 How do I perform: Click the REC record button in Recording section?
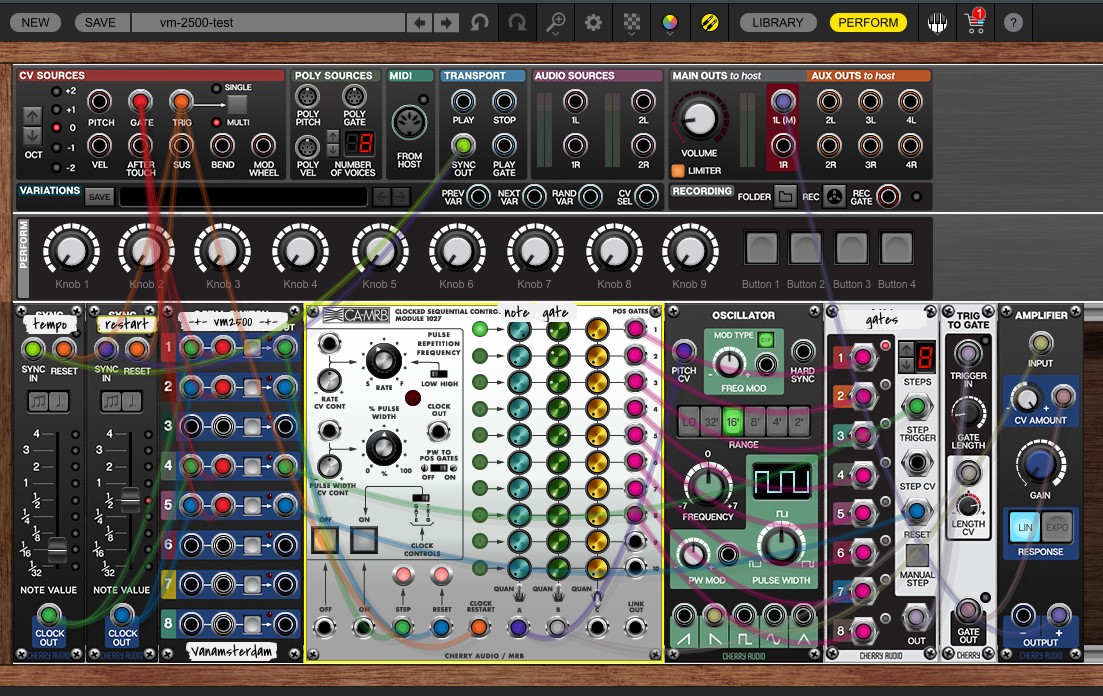(x=834, y=196)
